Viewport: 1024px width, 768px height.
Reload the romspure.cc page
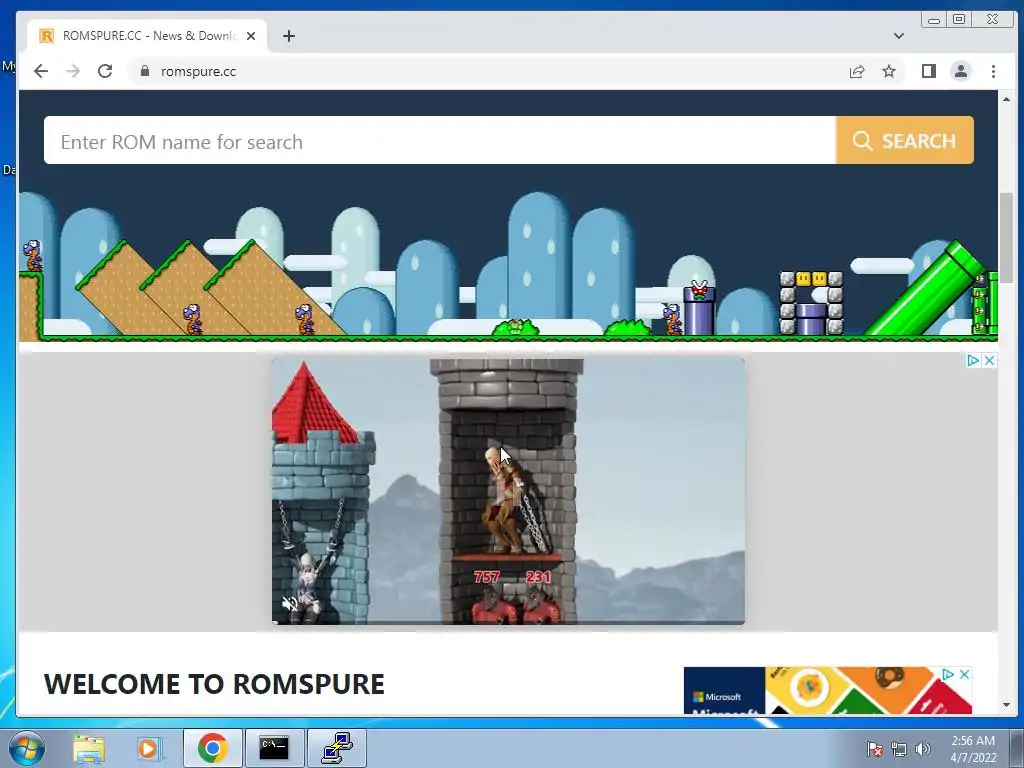pyautogui.click(x=104, y=71)
